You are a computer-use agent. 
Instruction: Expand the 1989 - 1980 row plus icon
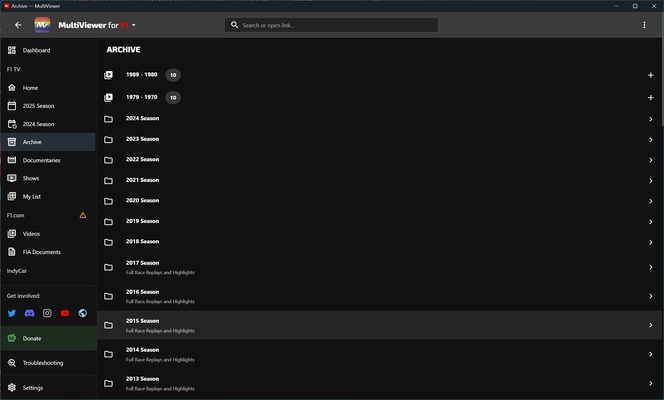650,75
